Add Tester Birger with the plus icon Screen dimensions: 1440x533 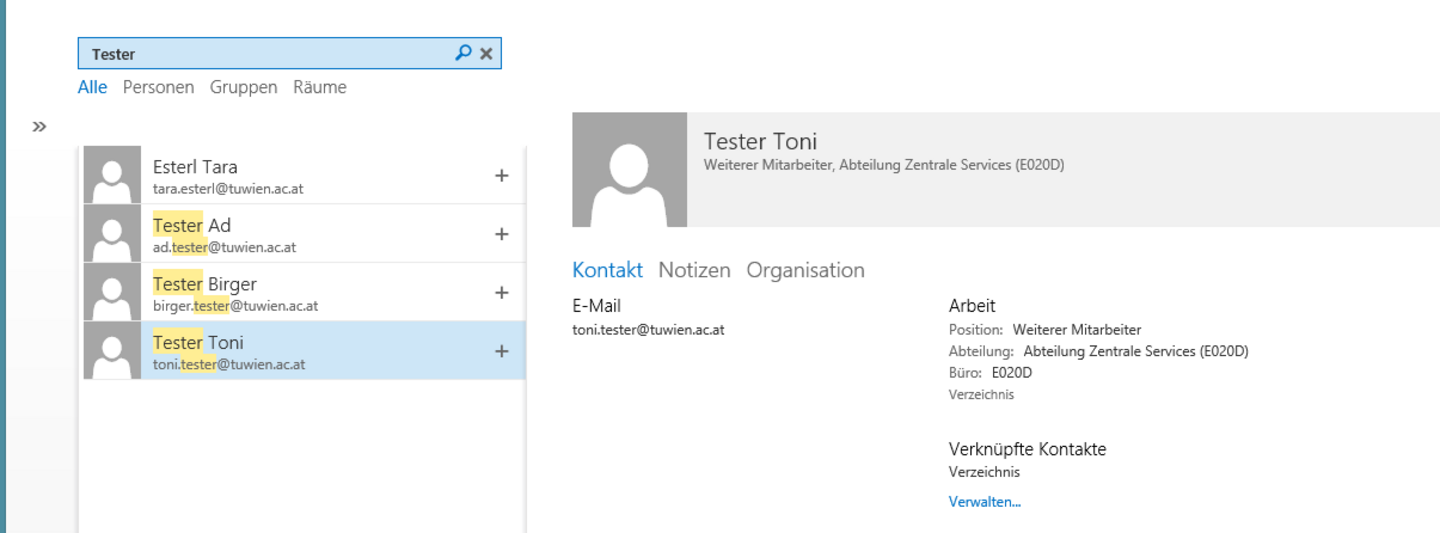(502, 293)
